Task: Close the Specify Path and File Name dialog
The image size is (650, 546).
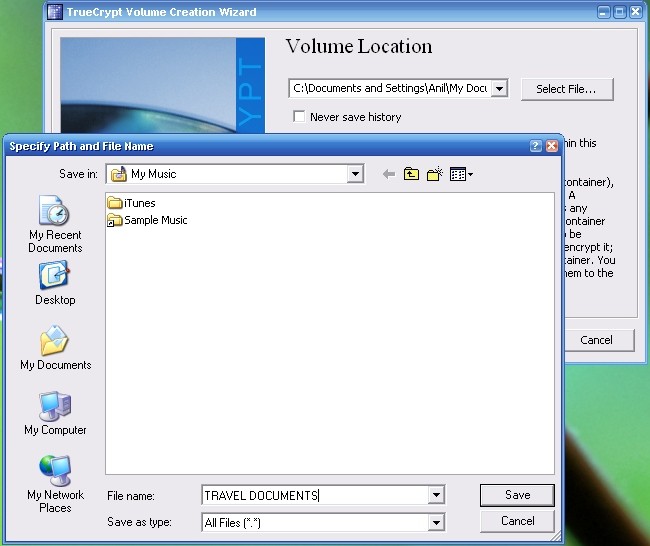Action: tap(552, 146)
